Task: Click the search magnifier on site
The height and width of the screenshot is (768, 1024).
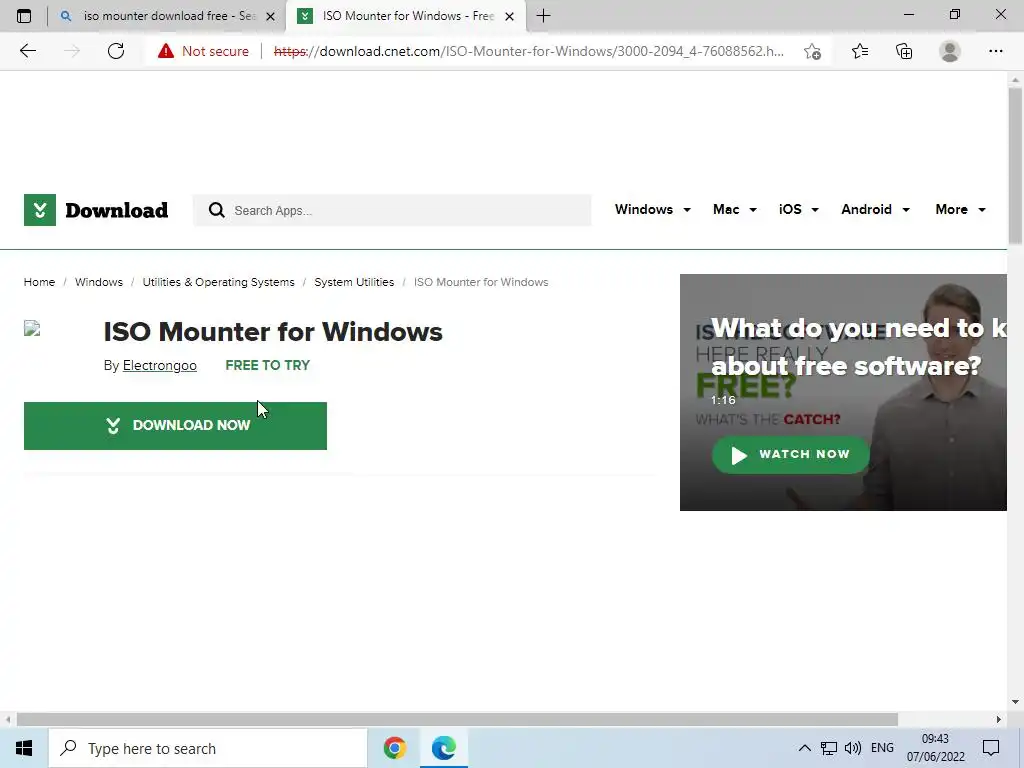Action: pyautogui.click(x=216, y=210)
